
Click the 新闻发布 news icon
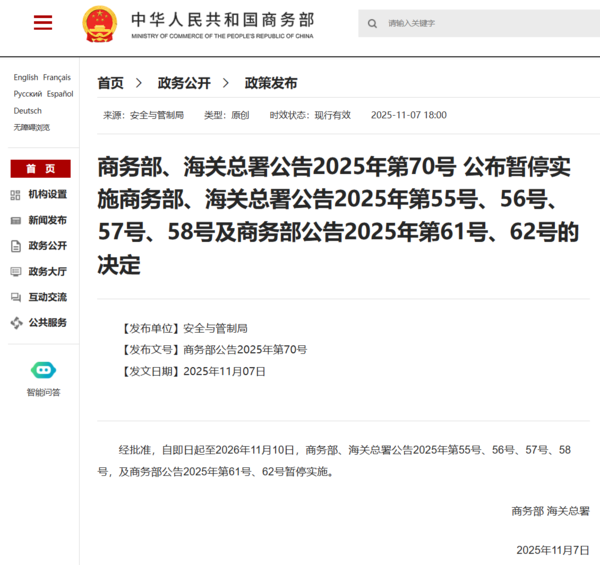[x=16, y=220]
